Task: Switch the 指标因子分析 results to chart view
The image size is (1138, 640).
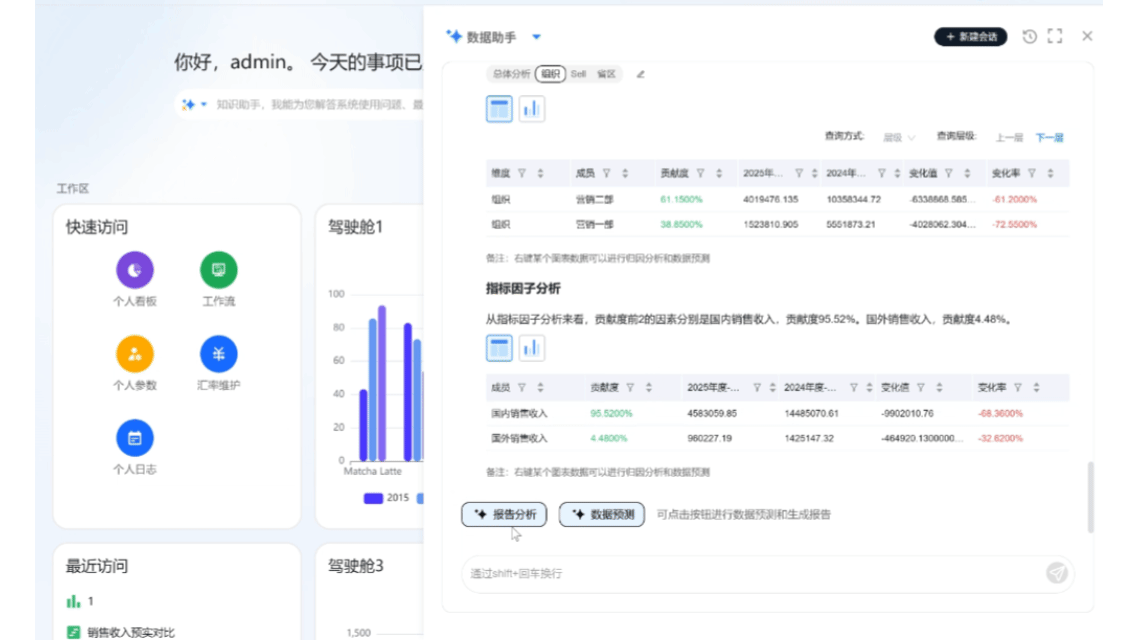Action: pos(532,348)
